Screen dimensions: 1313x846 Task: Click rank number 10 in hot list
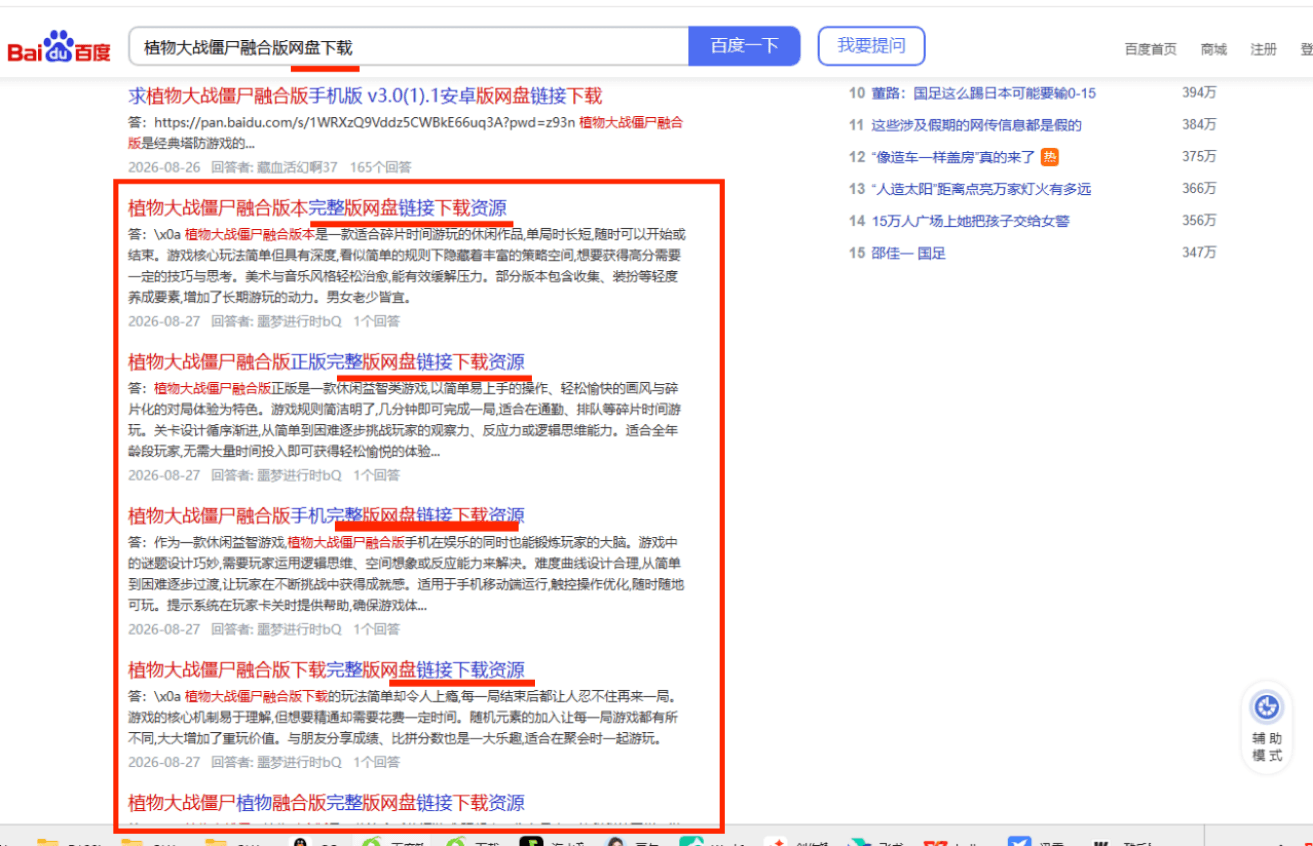[856, 93]
